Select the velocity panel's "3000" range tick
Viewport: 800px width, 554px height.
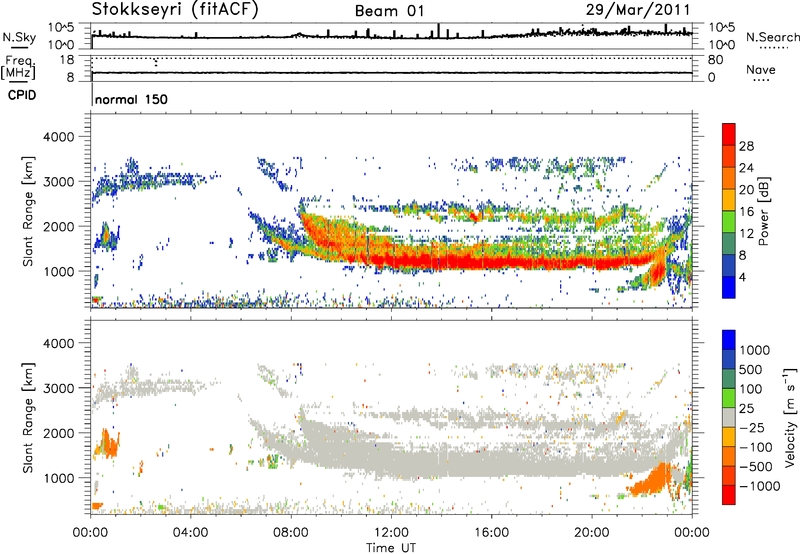(x=58, y=388)
